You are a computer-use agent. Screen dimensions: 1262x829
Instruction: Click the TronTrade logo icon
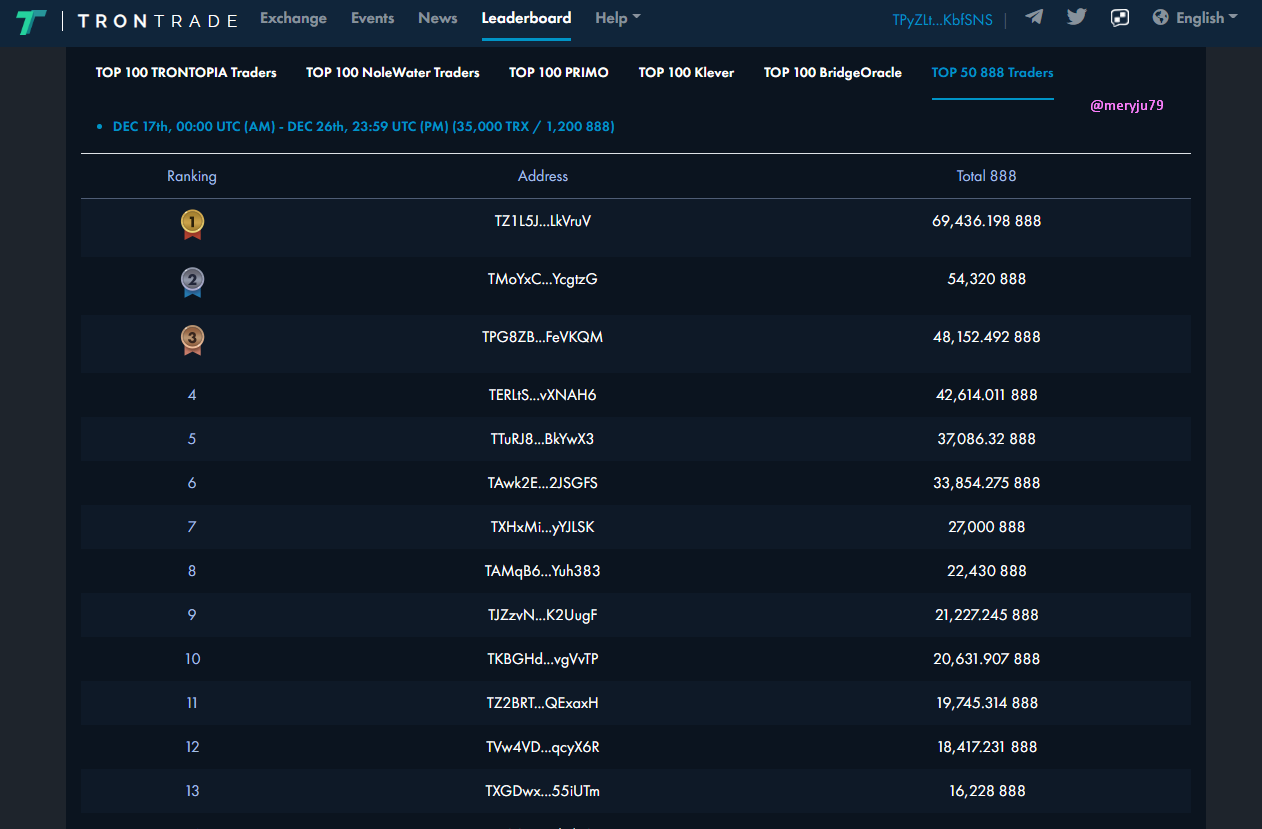(31, 21)
